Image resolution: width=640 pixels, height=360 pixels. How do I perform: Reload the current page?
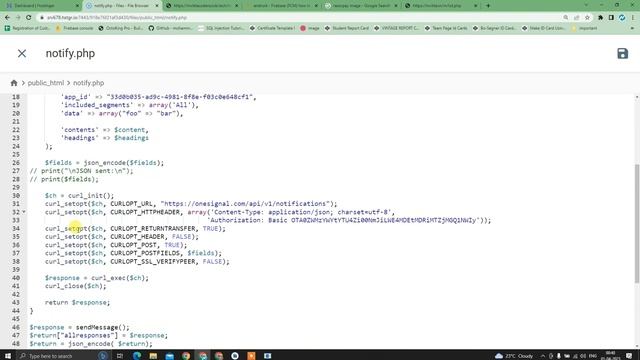coord(29,18)
